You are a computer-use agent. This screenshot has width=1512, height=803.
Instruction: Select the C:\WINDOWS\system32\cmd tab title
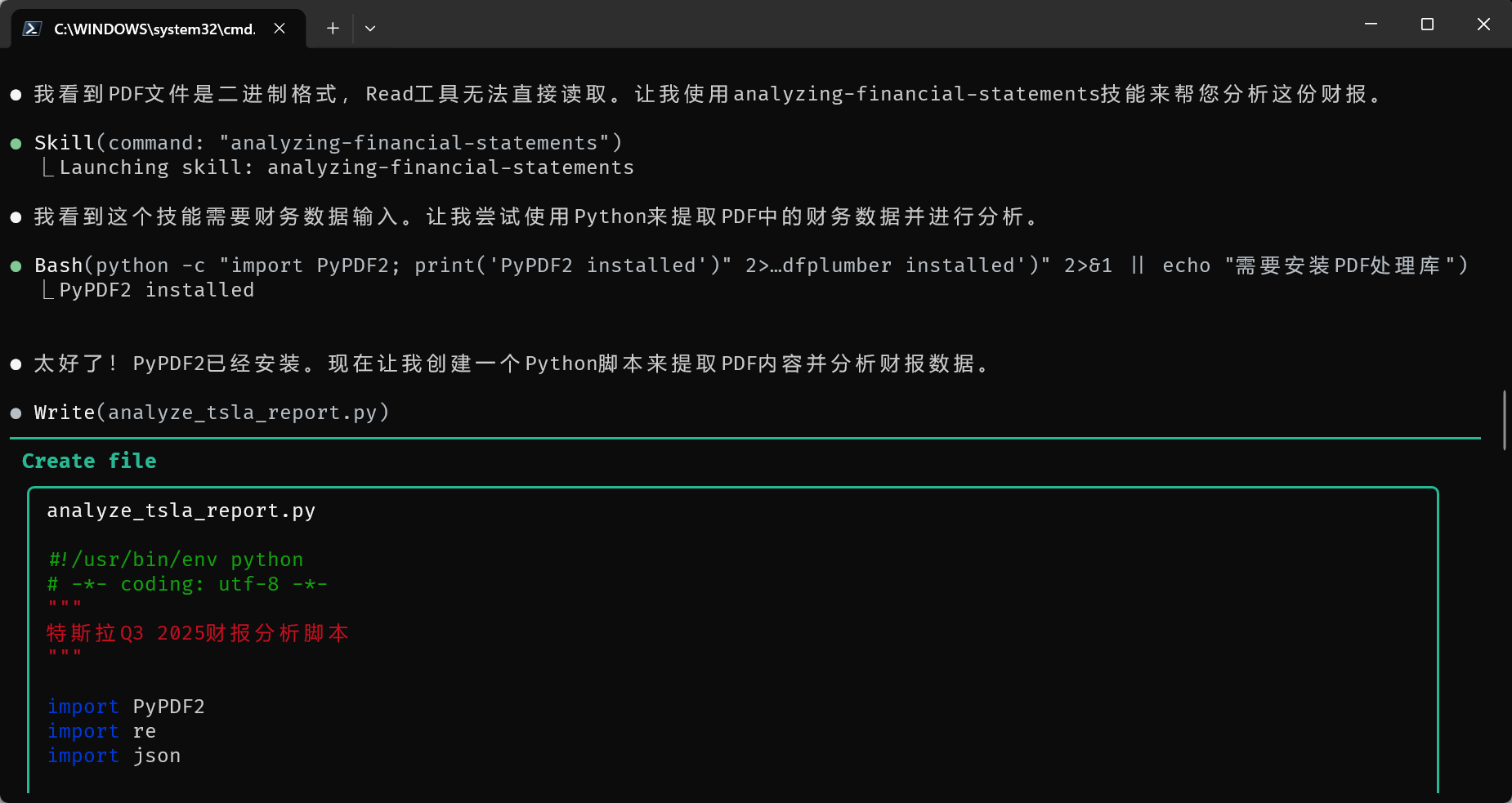point(154,29)
